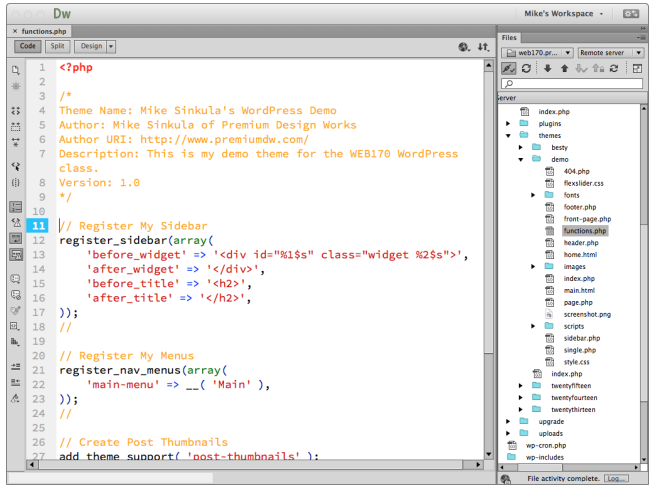655x491 pixels.
Task: Click the Synchronize with remote server icon
Action: 614,68
